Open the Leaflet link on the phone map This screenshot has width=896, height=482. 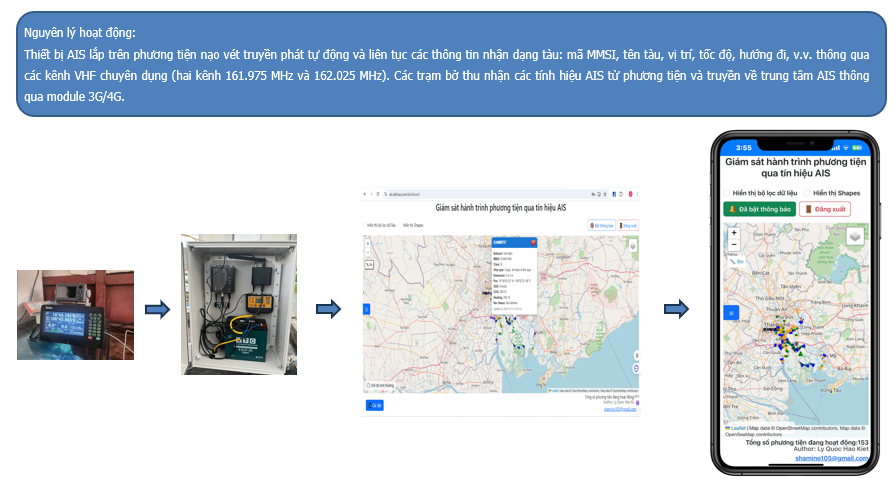(736, 428)
